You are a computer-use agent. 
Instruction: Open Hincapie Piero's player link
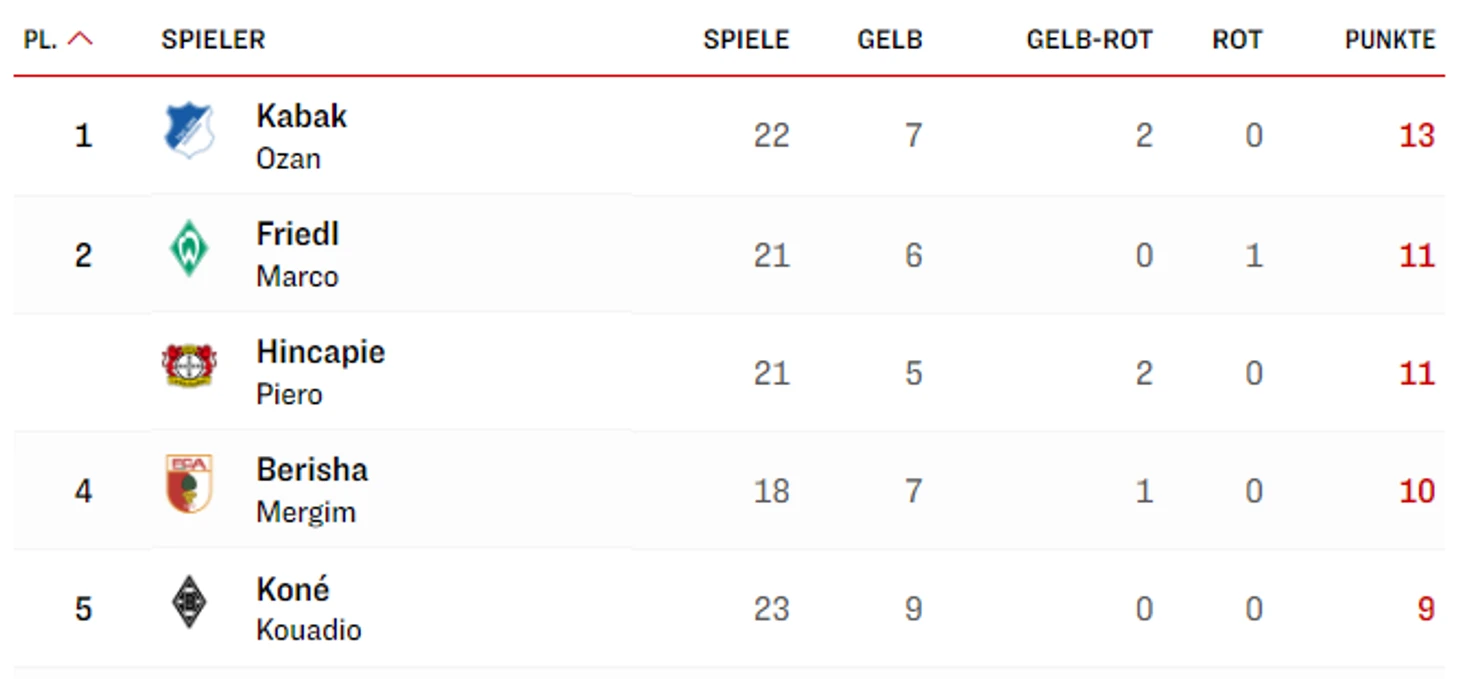pyautogui.click(x=320, y=372)
